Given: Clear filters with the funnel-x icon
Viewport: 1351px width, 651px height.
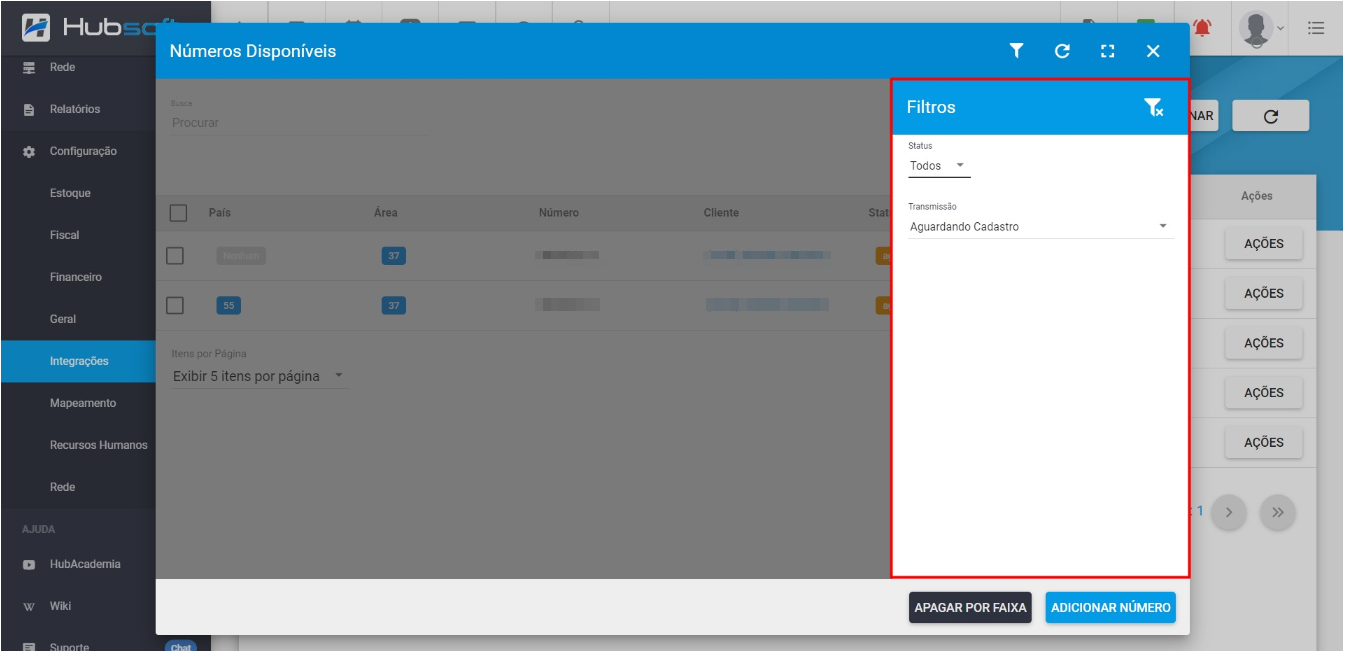Looking at the screenshot, I should coord(1153,107).
